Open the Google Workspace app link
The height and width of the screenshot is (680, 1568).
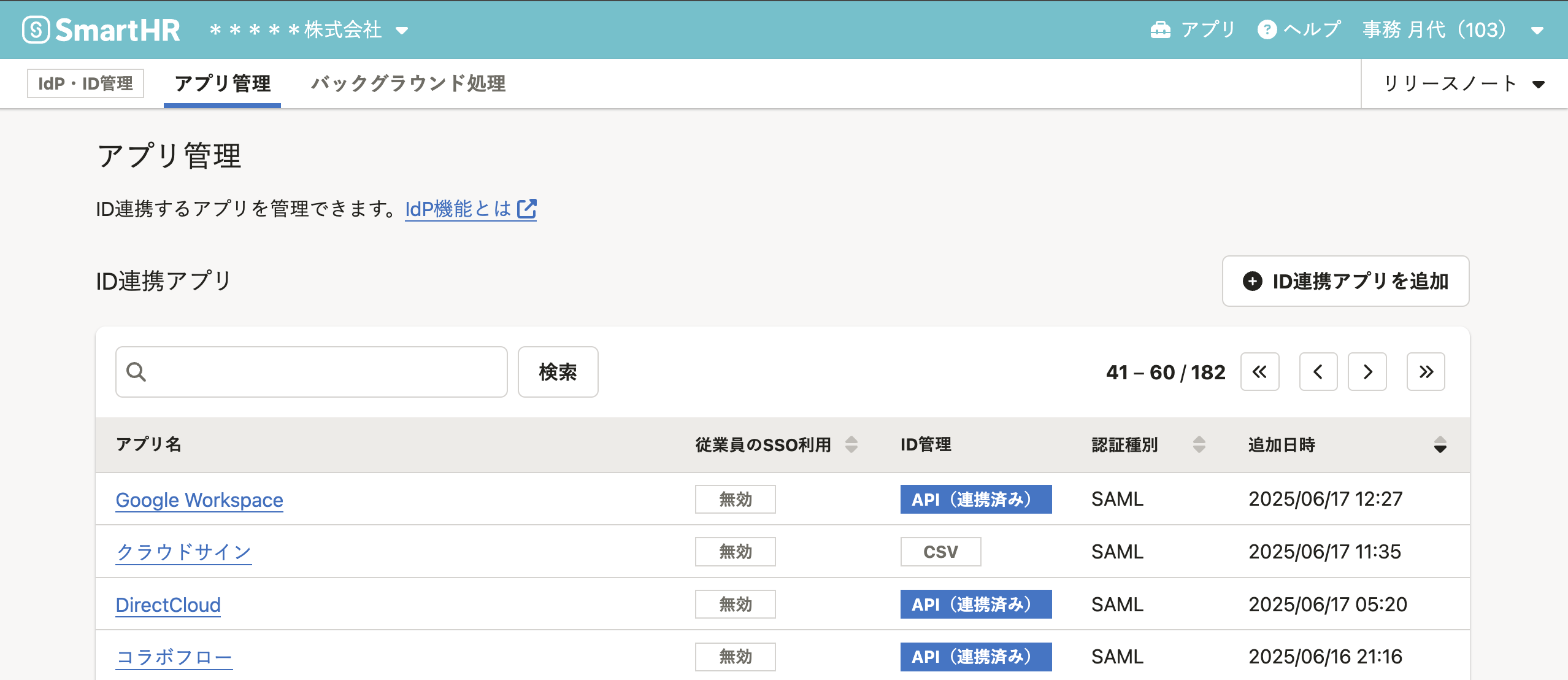pyautogui.click(x=199, y=500)
